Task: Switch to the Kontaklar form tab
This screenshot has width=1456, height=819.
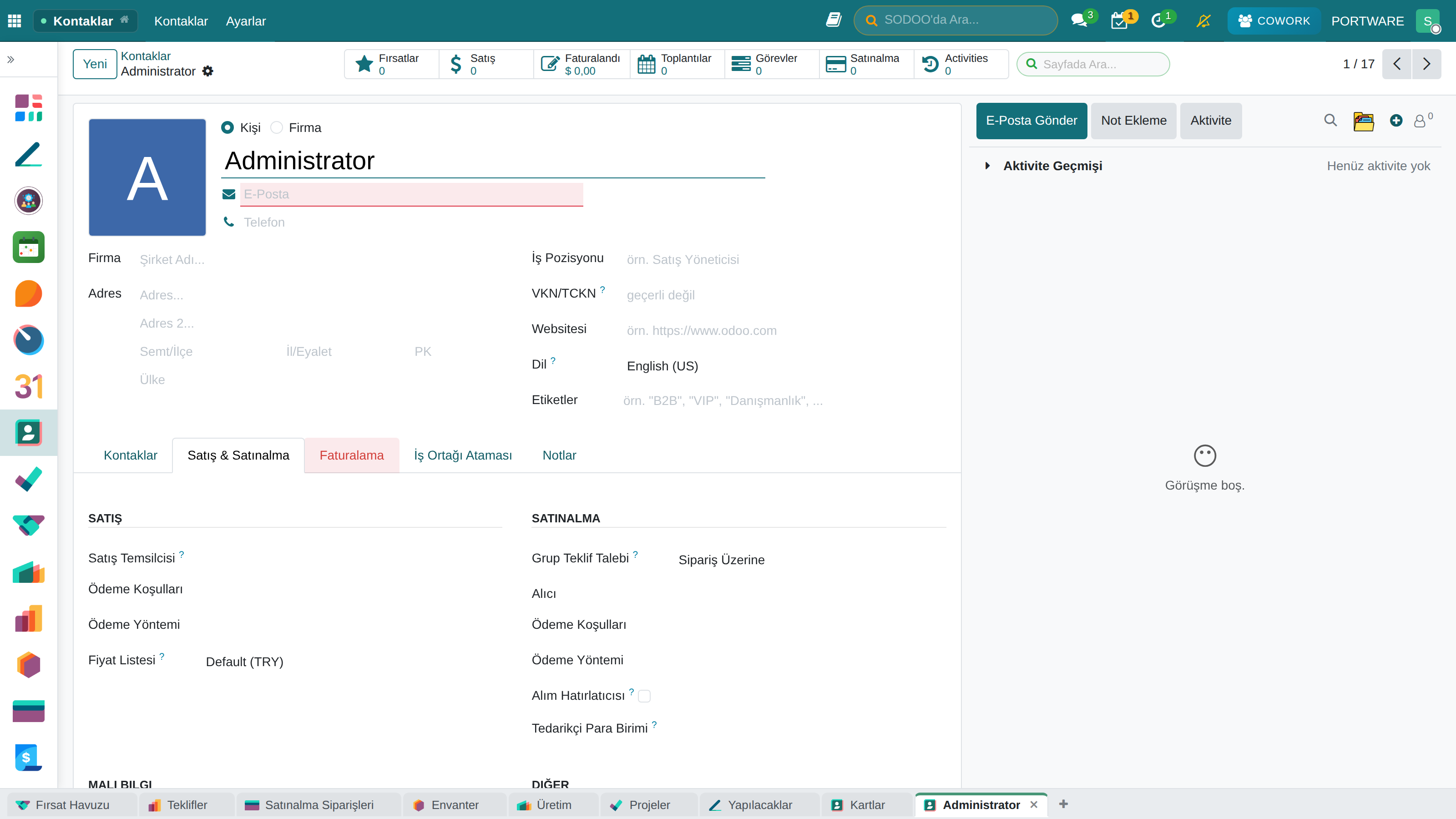Action: [x=131, y=455]
